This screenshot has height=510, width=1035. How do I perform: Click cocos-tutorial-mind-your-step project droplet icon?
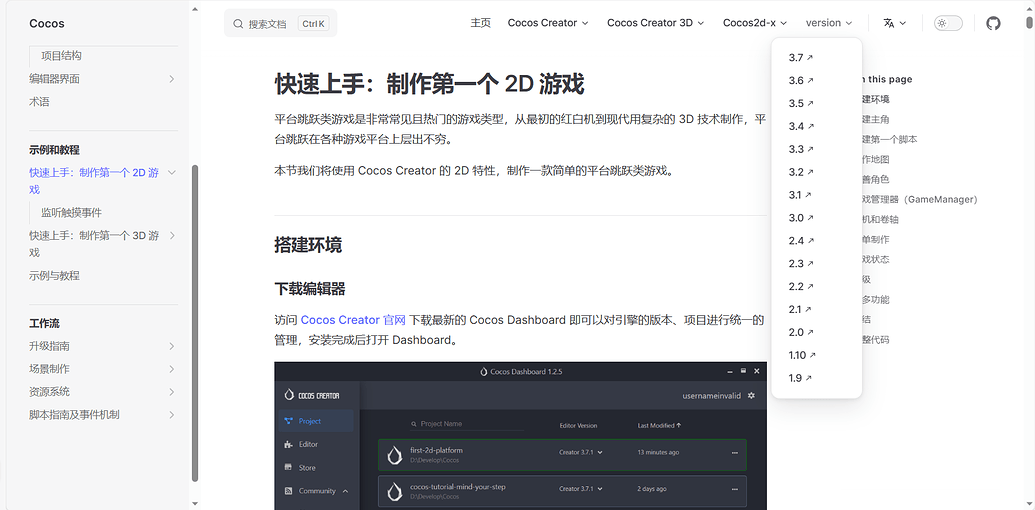[x=395, y=492]
